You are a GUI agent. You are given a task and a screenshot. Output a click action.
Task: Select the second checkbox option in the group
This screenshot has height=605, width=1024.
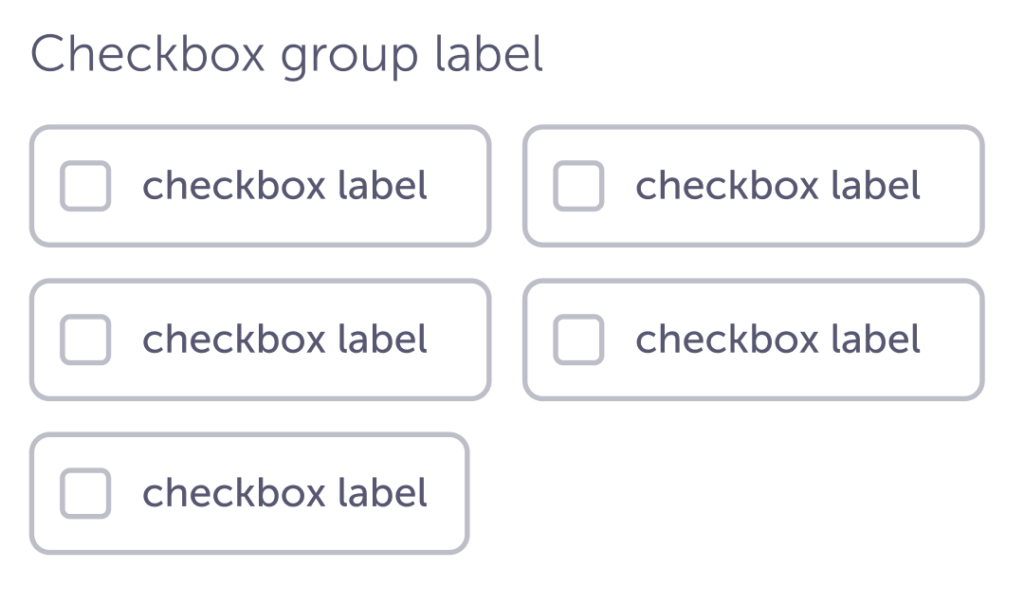click(578, 186)
